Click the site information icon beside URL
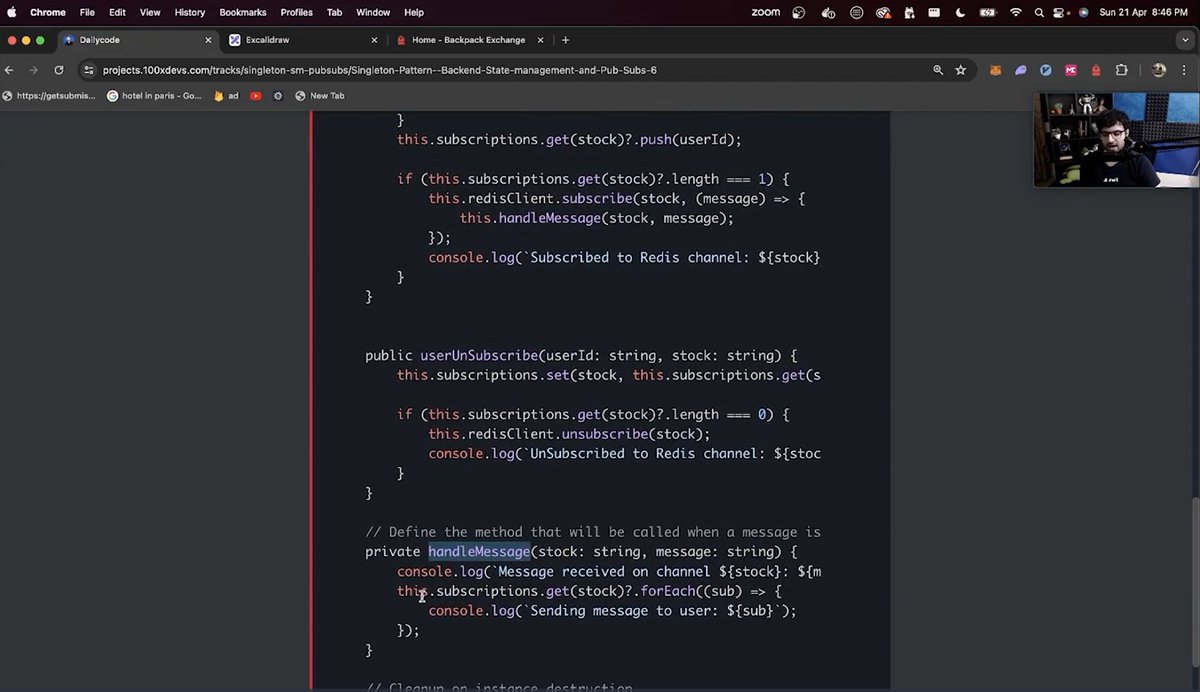 pyautogui.click(x=89, y=70)
